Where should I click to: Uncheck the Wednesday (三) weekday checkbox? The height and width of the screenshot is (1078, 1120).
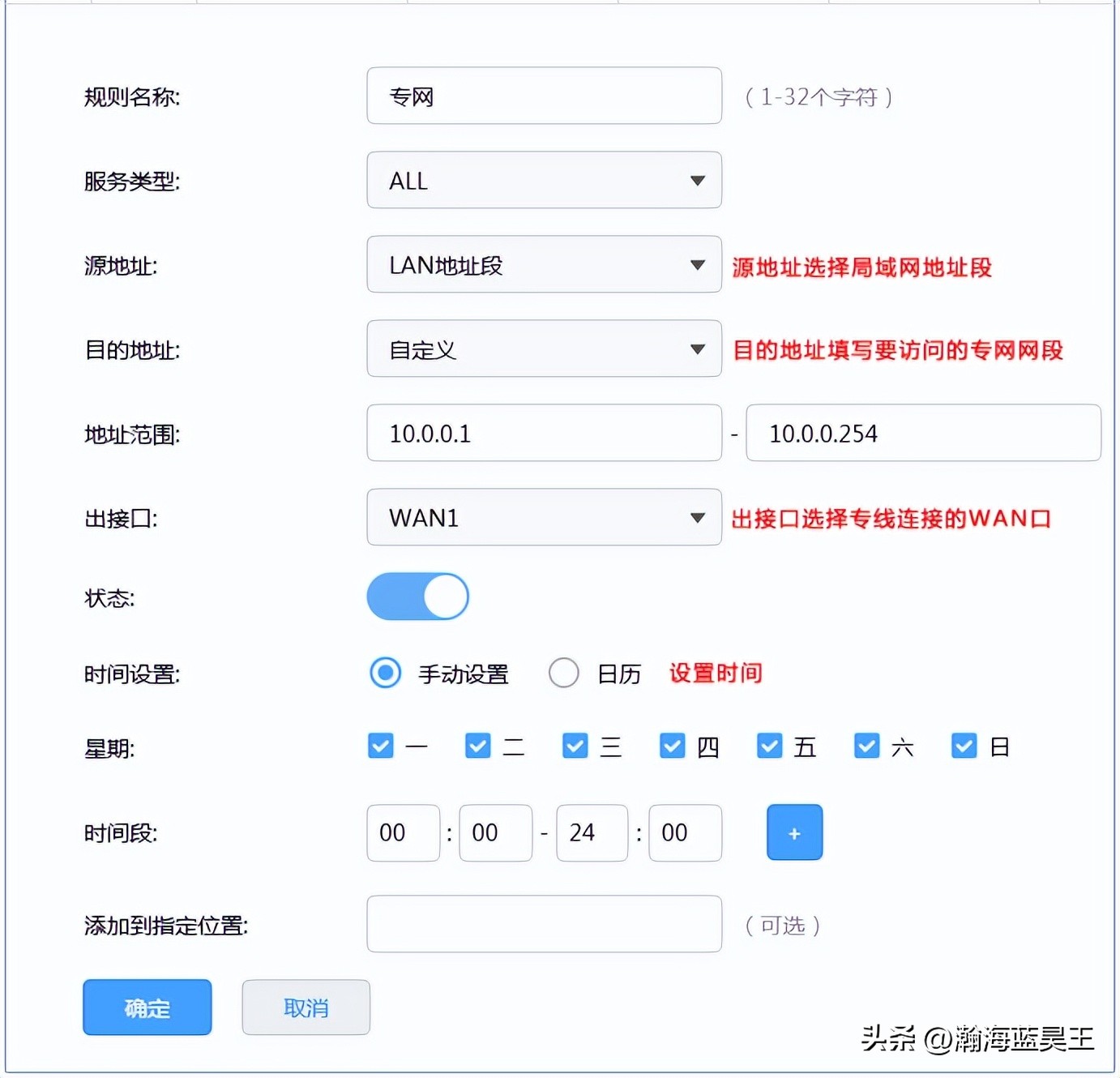575,746
